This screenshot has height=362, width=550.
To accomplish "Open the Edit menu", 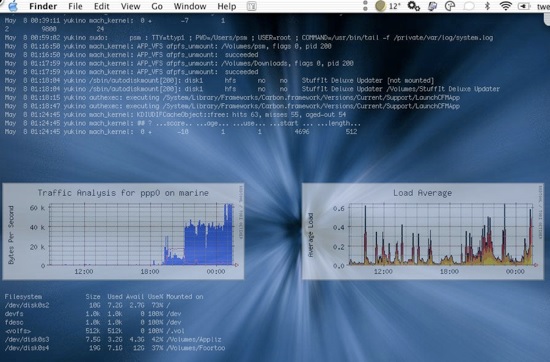I will point(101,6).
